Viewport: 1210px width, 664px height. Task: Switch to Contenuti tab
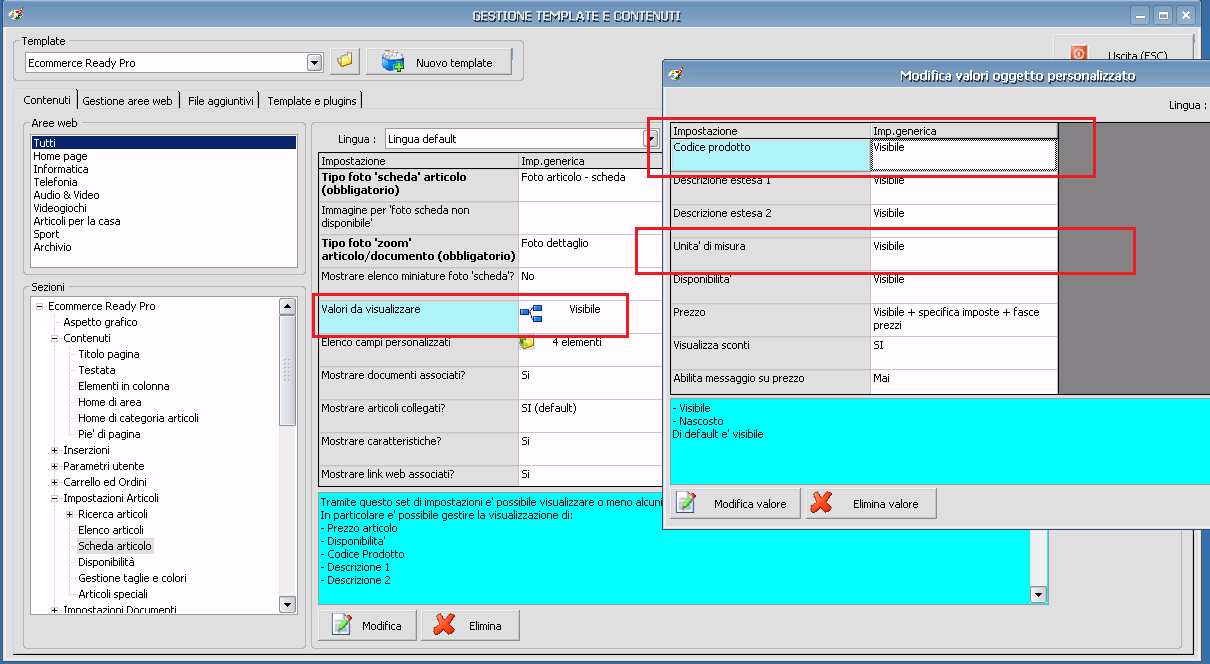coord(47,100)
